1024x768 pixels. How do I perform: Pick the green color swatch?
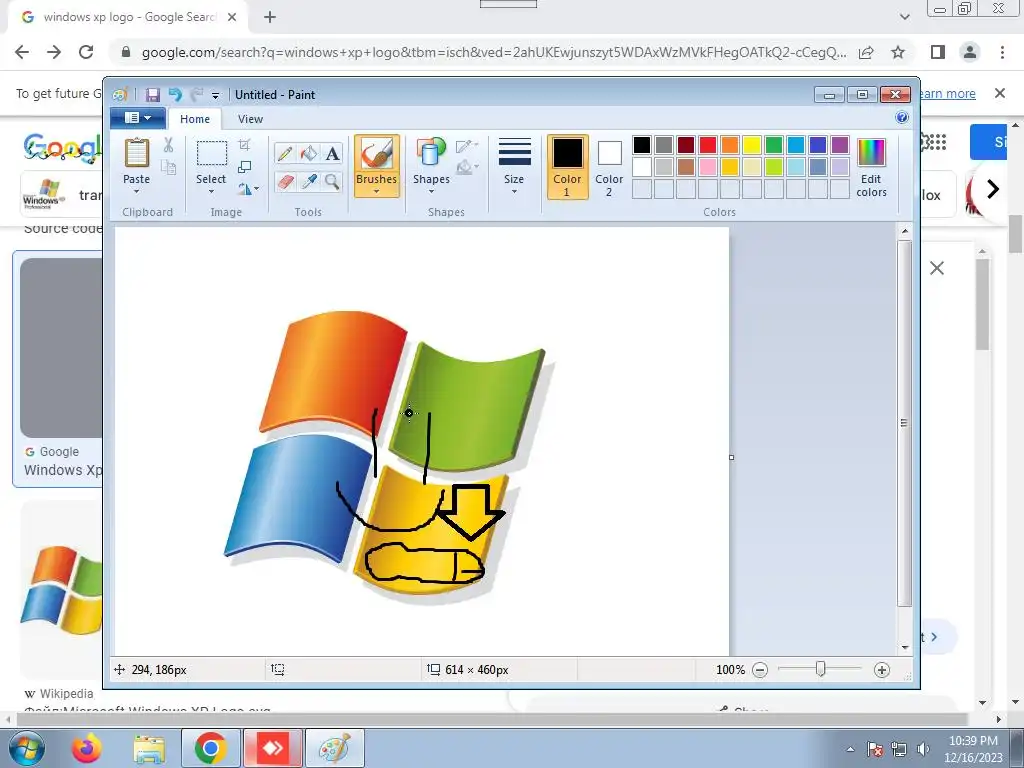(x=773, y=145)
